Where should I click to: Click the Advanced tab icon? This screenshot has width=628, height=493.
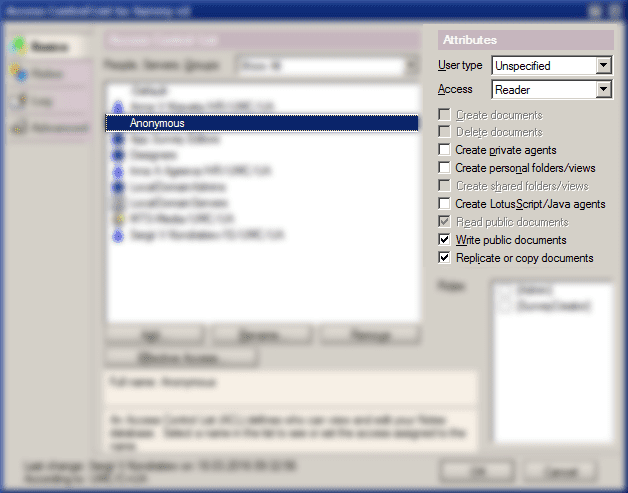tap(19, 128)
